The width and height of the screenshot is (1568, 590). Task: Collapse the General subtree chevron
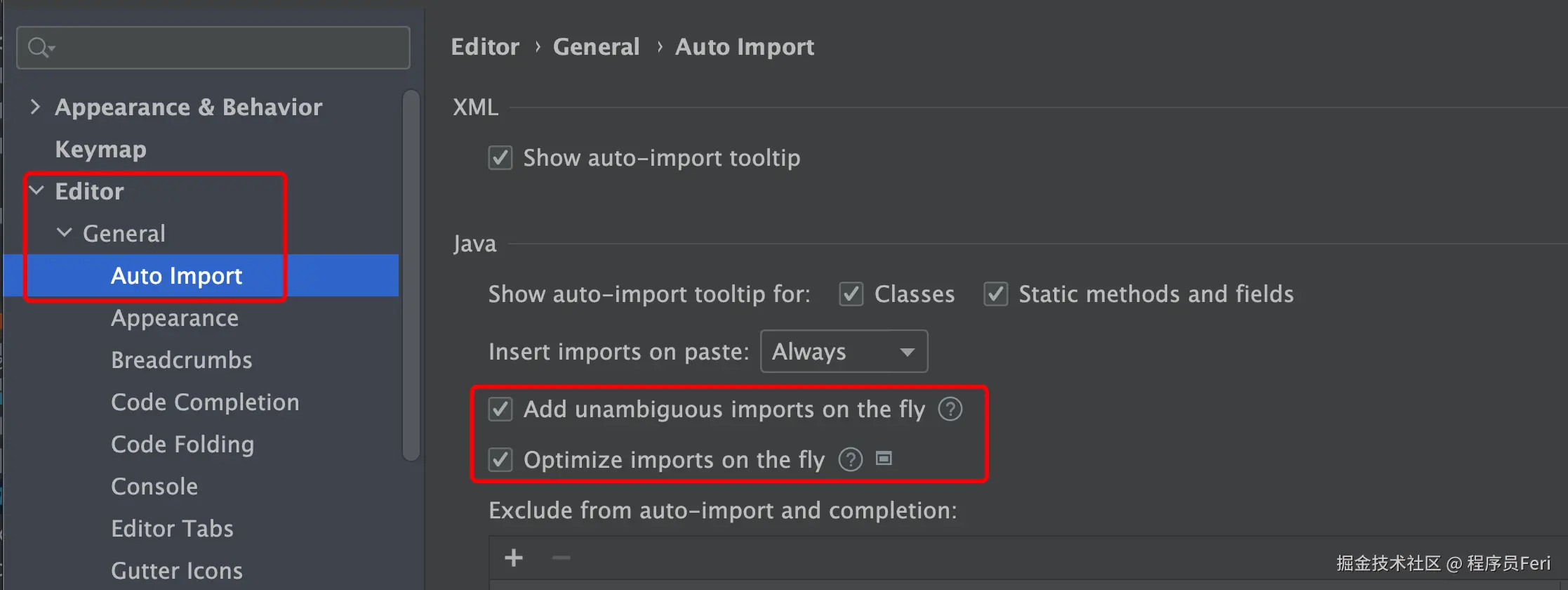tap(65, 233)
